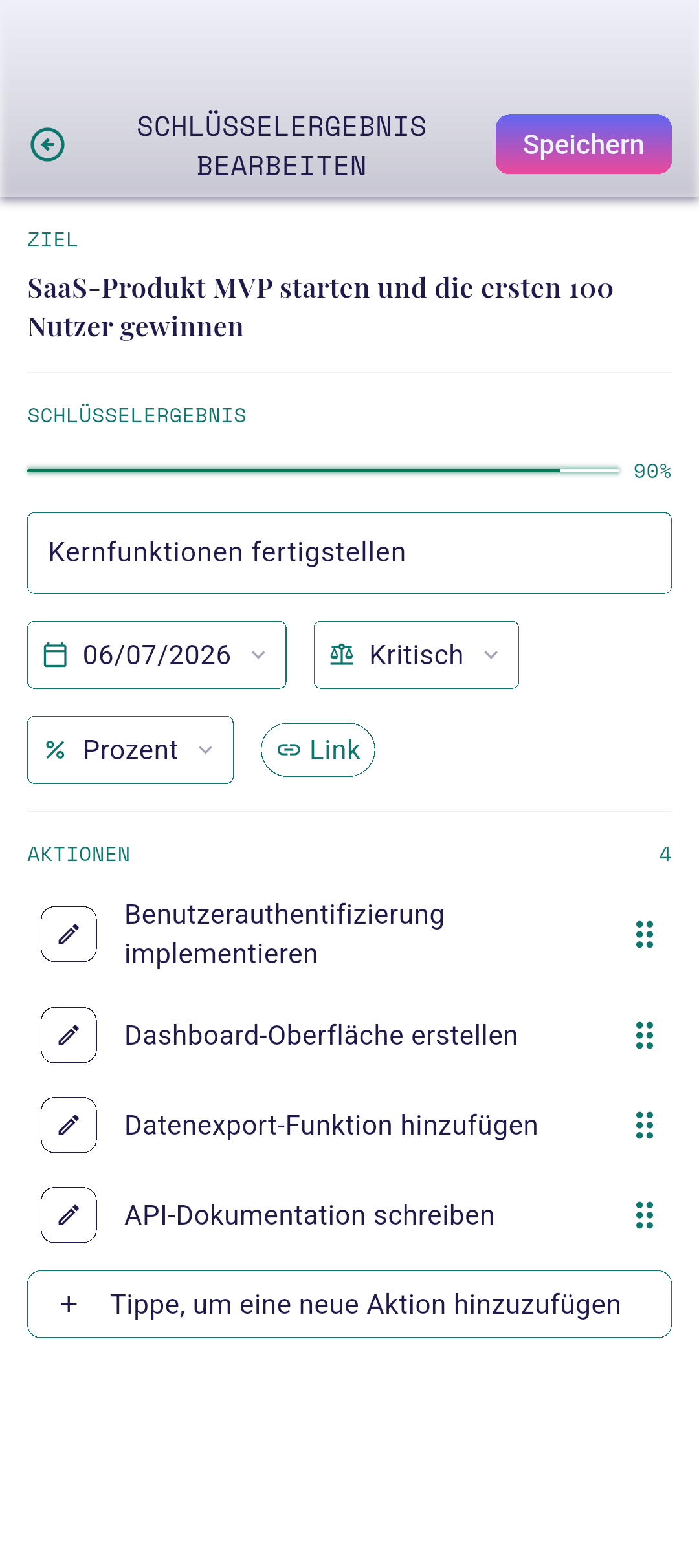Click edit pencil for API-Dokumentation schreiben
This screenshot has height=1568, width=699.
pos(69,1215)
